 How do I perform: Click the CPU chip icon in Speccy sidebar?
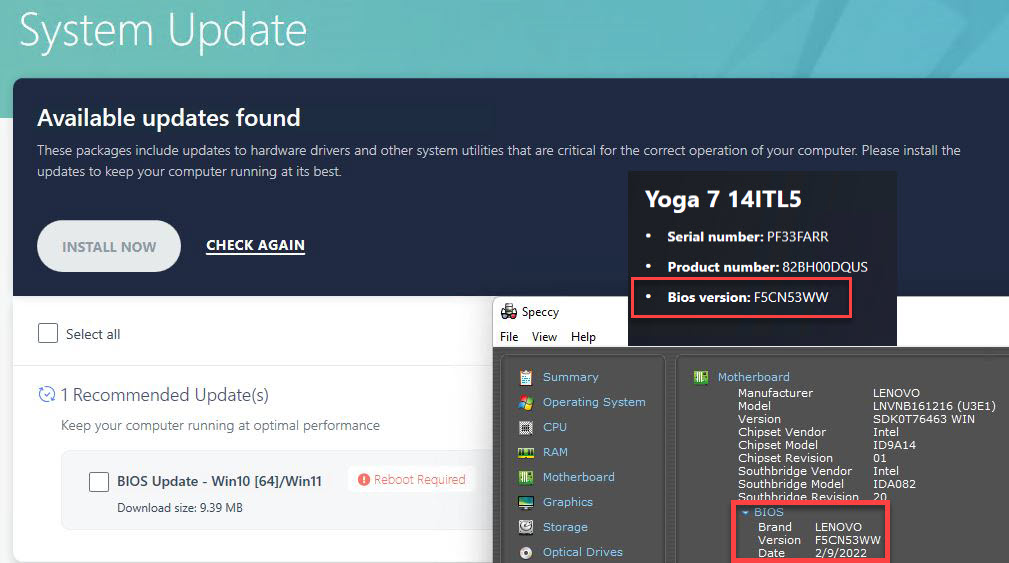point(526,427)
